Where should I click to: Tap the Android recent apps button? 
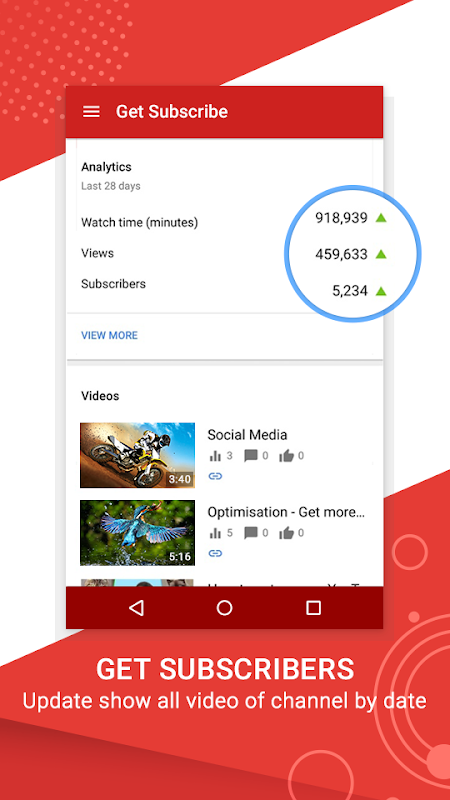point(313,608)
